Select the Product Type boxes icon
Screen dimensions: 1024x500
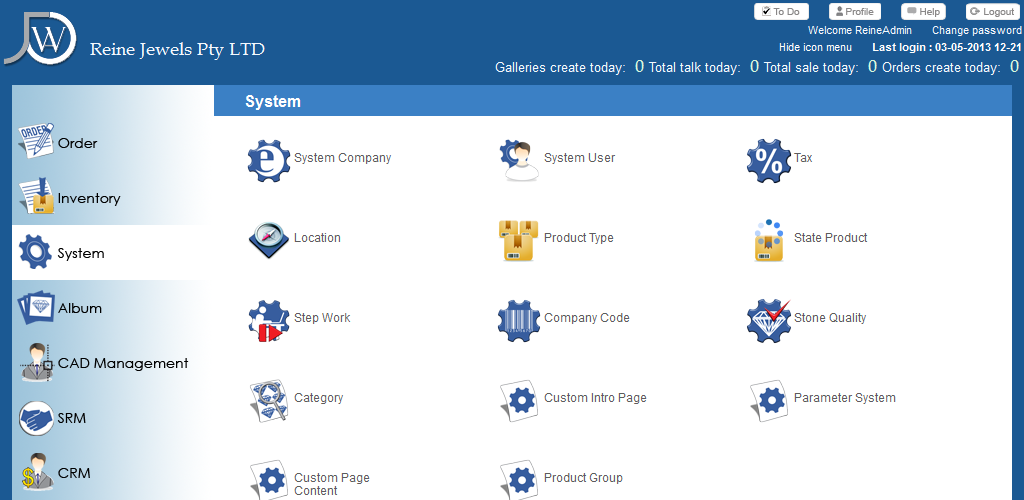click(x=519, y=240)
